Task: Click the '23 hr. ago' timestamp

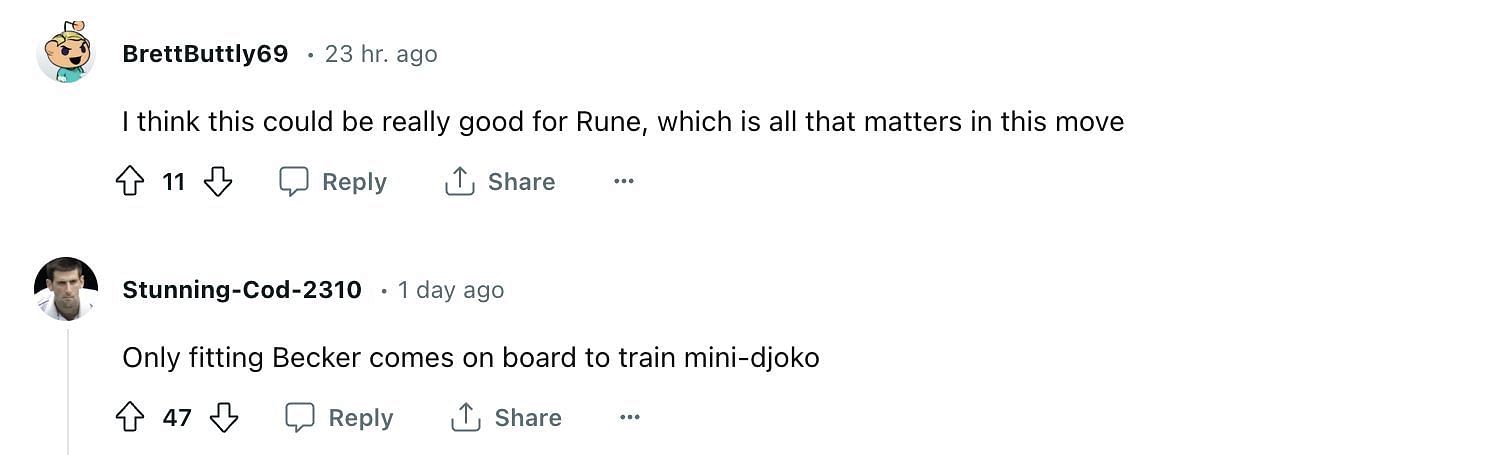Action: pos(381,54)
